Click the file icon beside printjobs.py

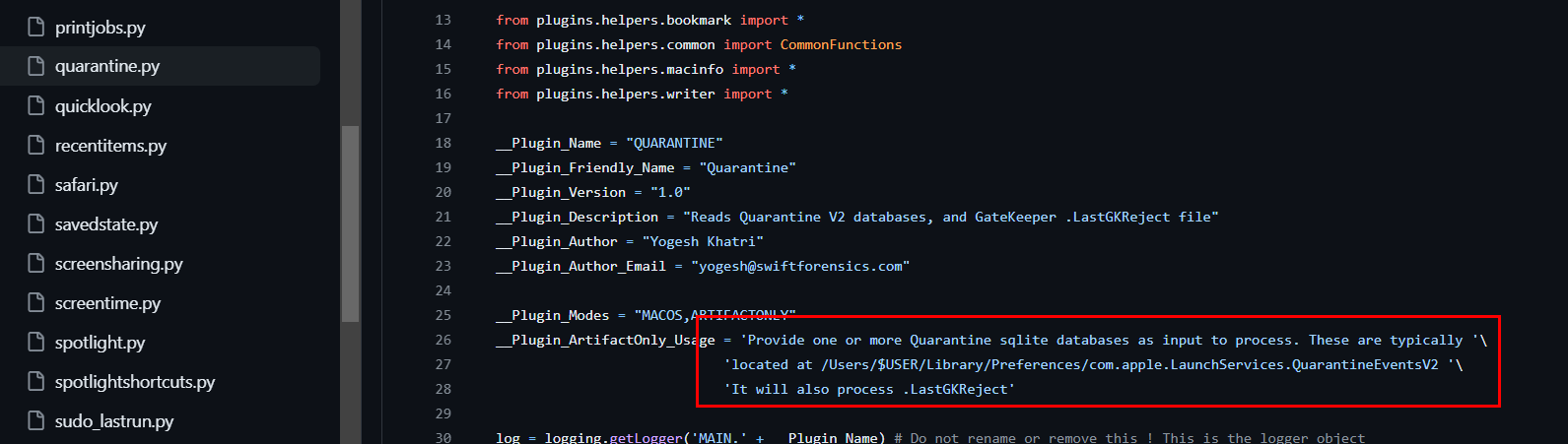click(x=36, y=27)
